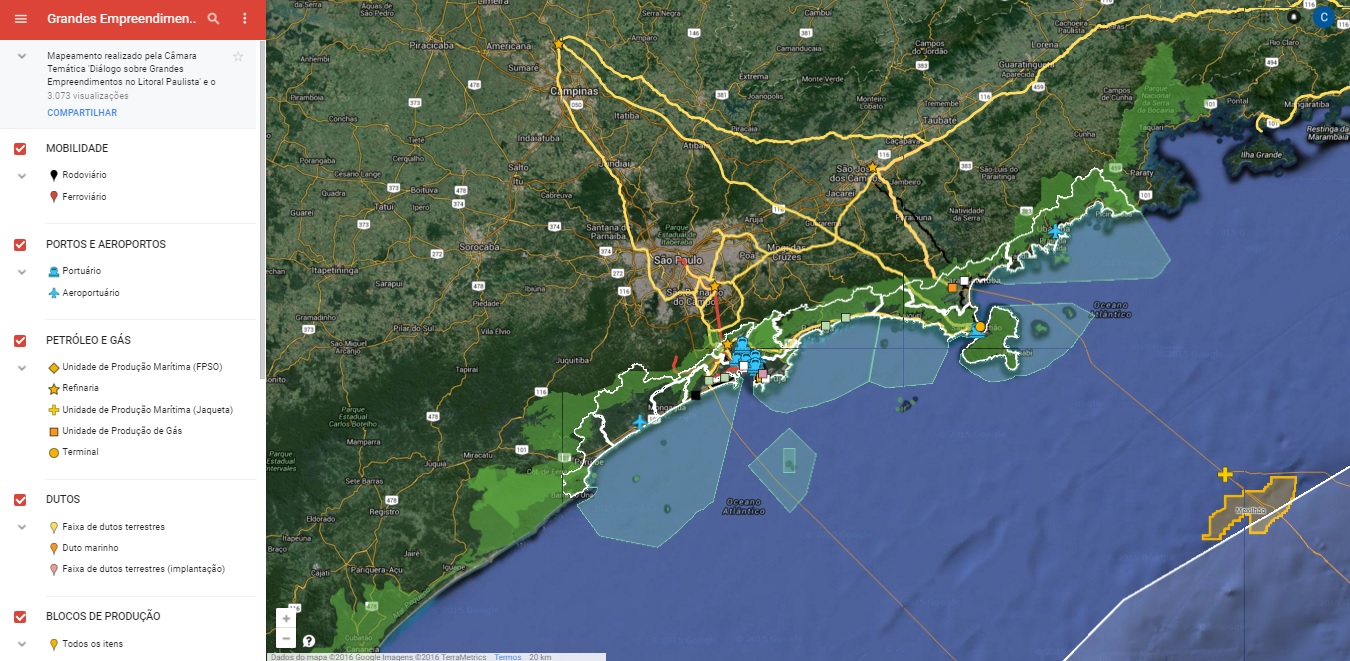The height and width of the screenshot is (661, 1350).
Task: Zoom in using the plus control
Action: (286, 619)
